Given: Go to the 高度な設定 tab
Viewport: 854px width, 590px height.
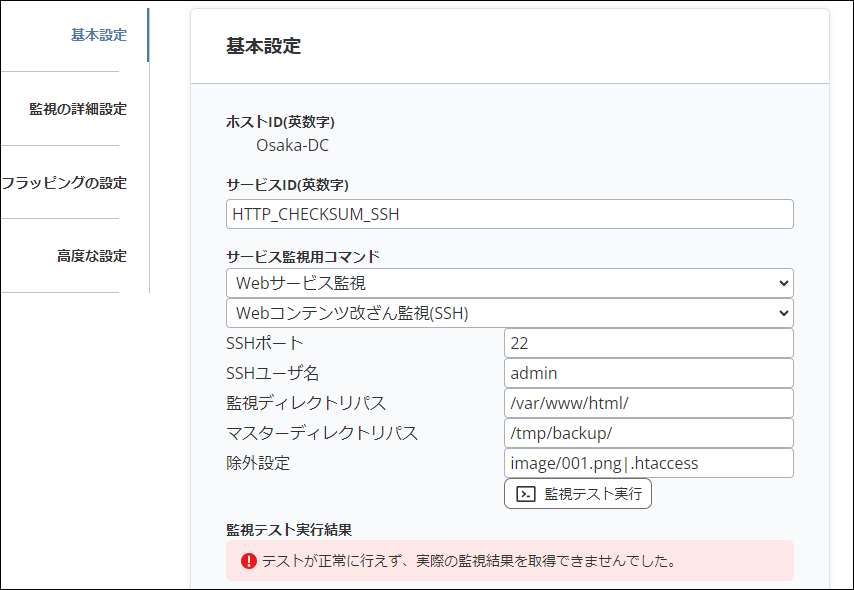Looking at the screenshot, I should 92,256.
